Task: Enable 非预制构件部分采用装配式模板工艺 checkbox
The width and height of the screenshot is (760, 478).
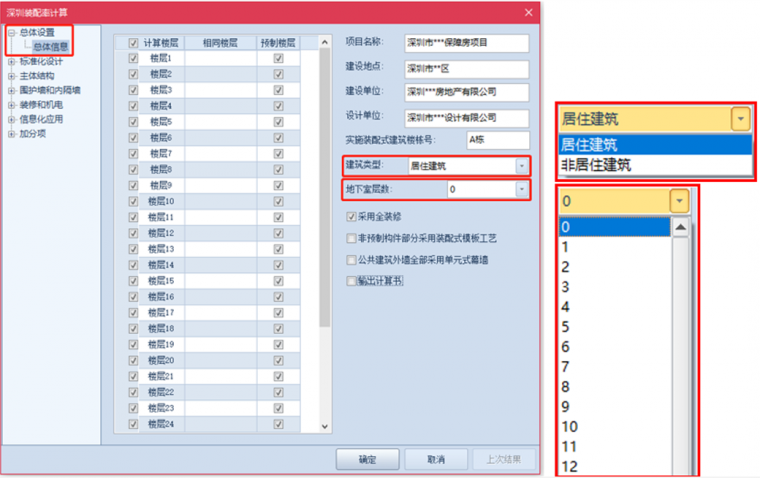Action: (351, 238)
